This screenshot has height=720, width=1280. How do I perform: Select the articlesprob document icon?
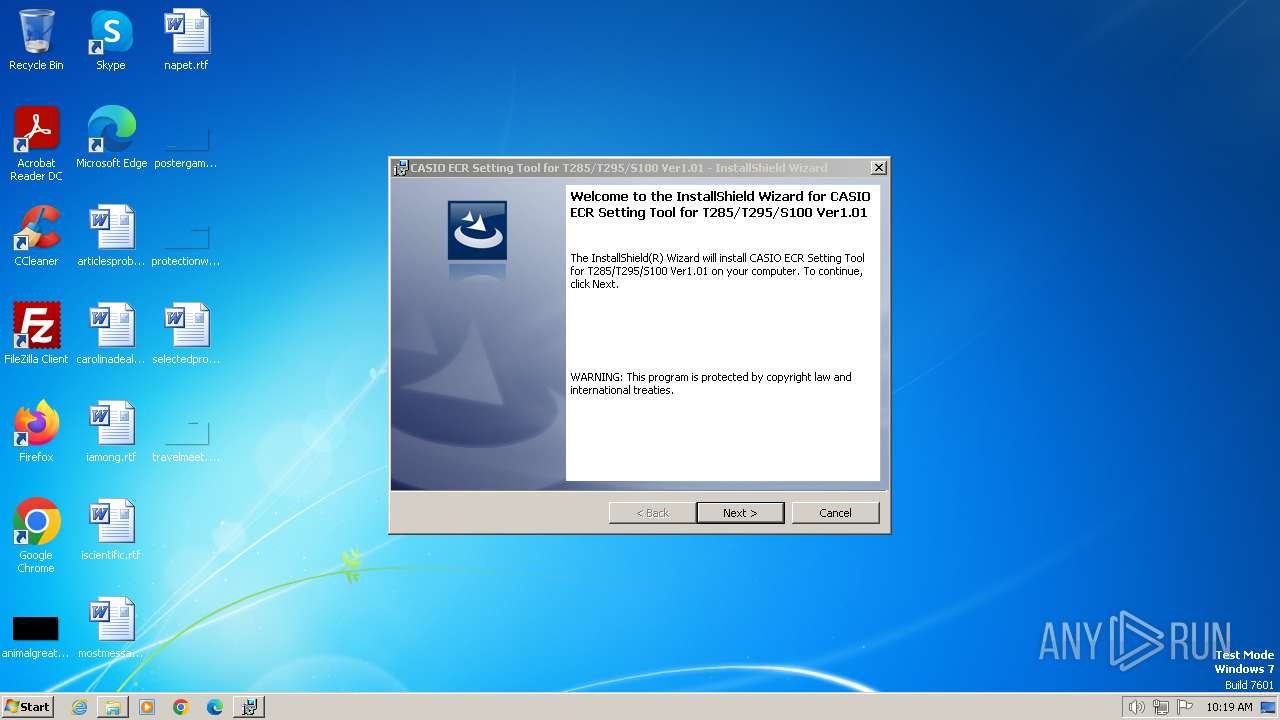click(111, 236)
